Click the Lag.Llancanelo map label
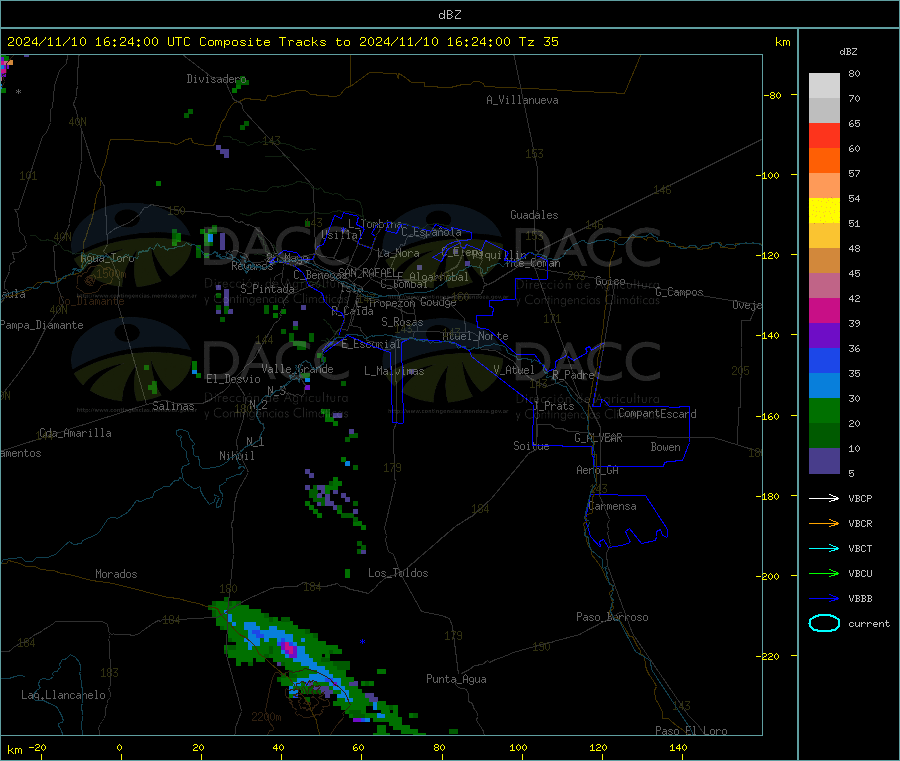The image size is (900, 761). pyautogui.click(x=63, y=695)
